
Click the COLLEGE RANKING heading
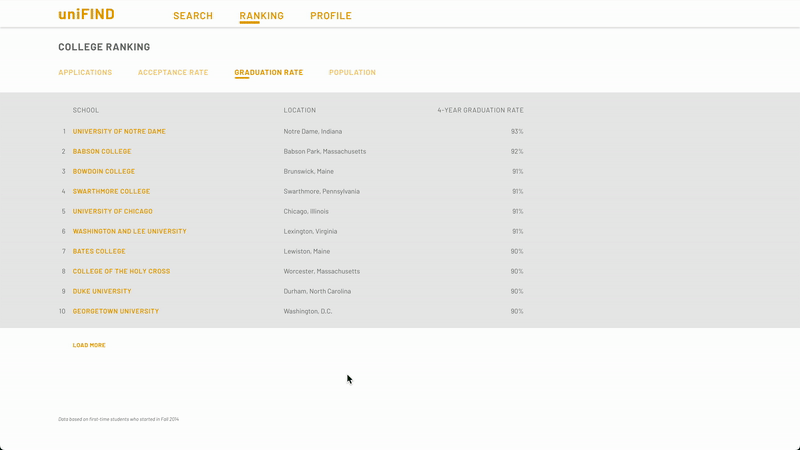pyautogui.click(x=104, y=47)
